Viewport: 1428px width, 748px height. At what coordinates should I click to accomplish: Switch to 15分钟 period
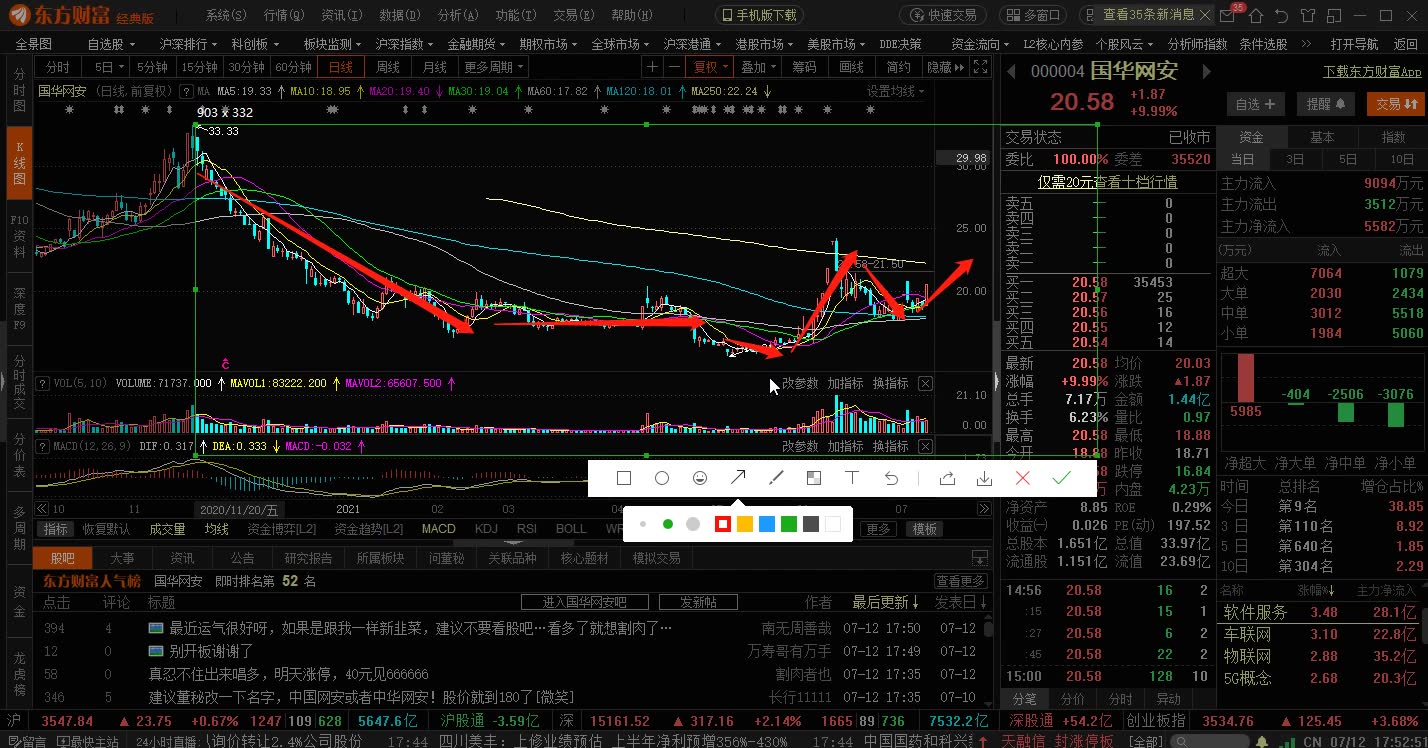(199, 67)
